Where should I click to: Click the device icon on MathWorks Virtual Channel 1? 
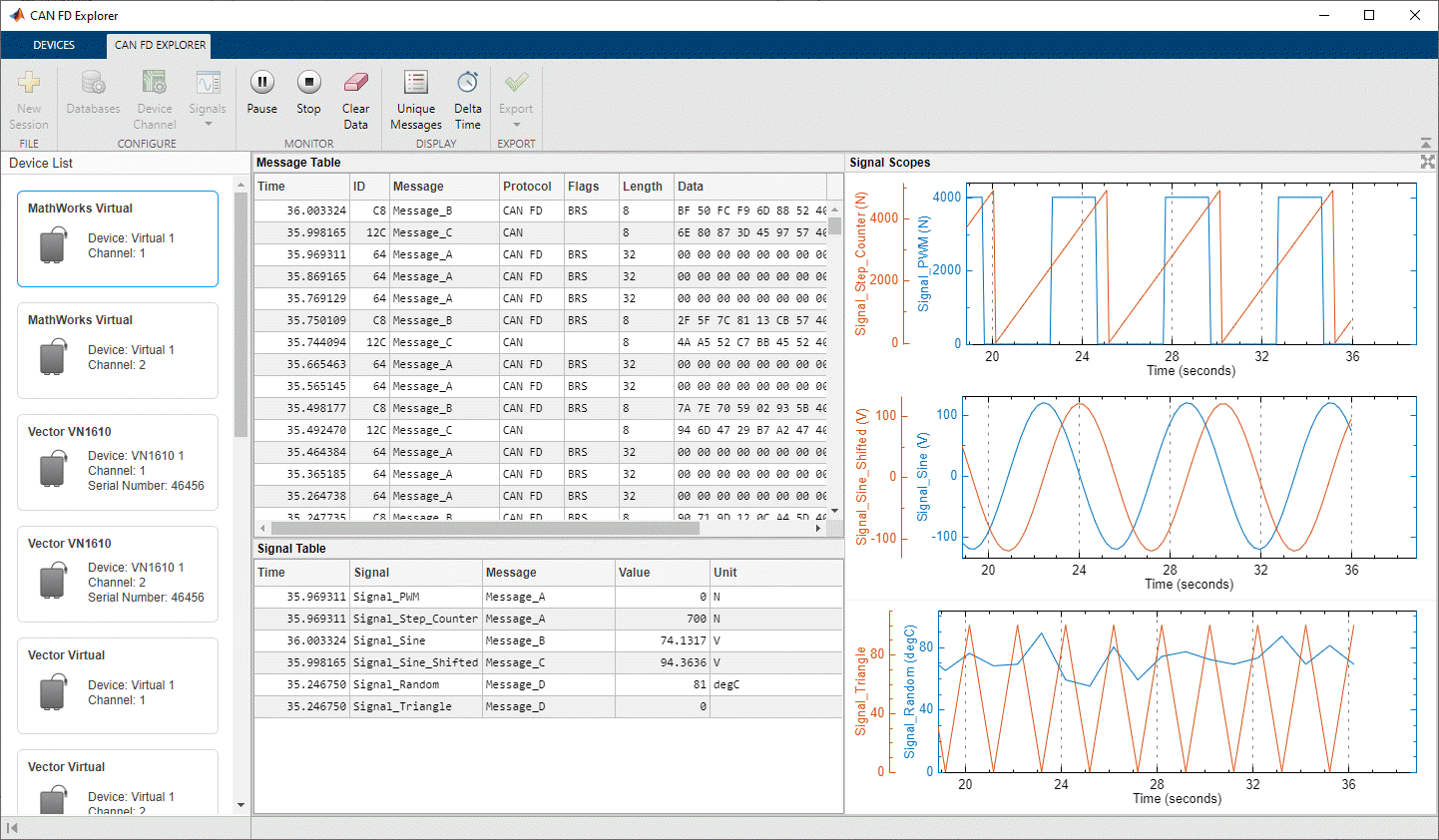(x=53, y=238)
